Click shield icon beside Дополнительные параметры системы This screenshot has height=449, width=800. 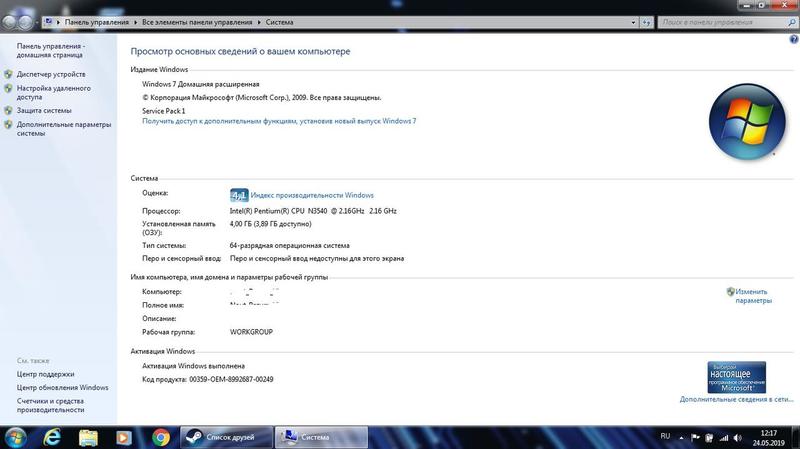click(8, 124)
